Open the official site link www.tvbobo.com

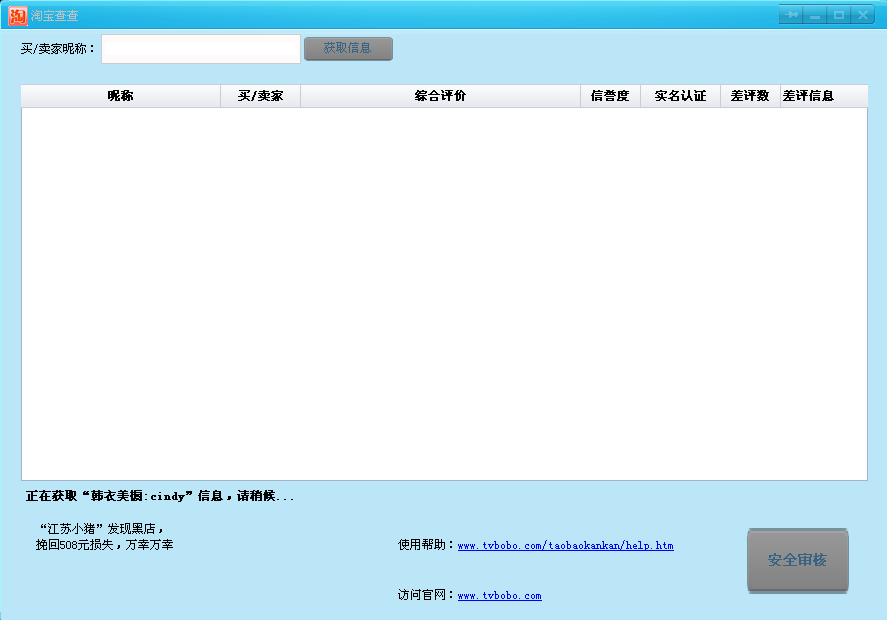tap(500, 596)
